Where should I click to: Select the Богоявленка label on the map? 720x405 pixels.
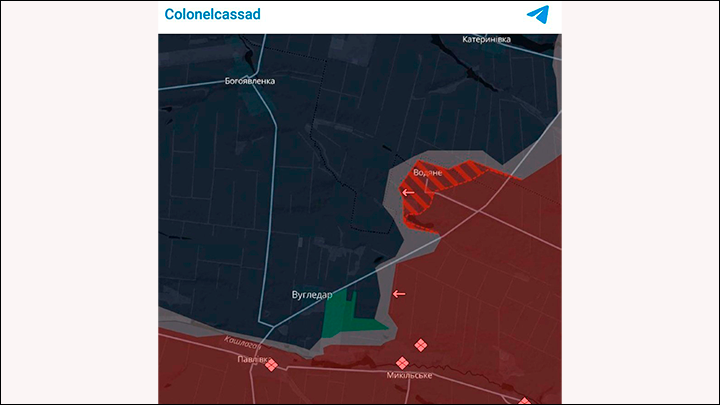249,80
